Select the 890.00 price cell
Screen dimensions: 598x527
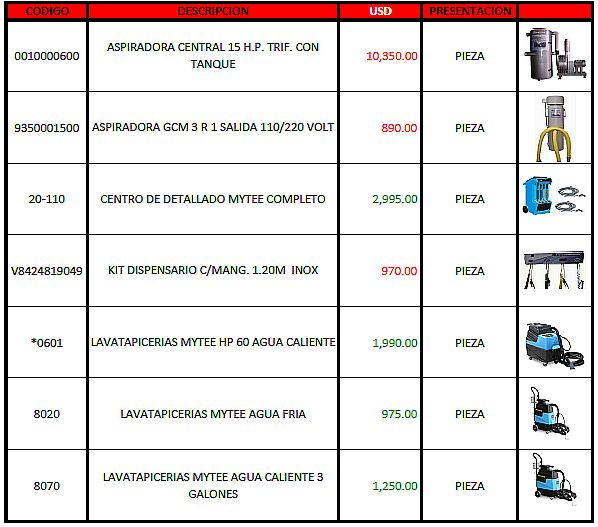380,128
